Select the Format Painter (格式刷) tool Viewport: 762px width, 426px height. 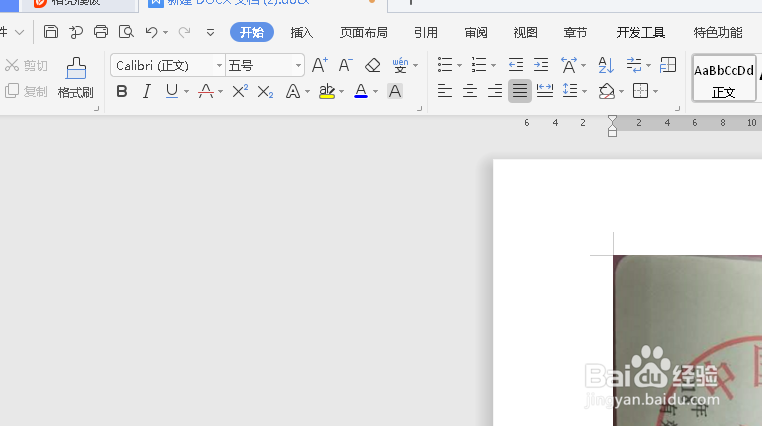pyautogui.click(x=75, y=78)
